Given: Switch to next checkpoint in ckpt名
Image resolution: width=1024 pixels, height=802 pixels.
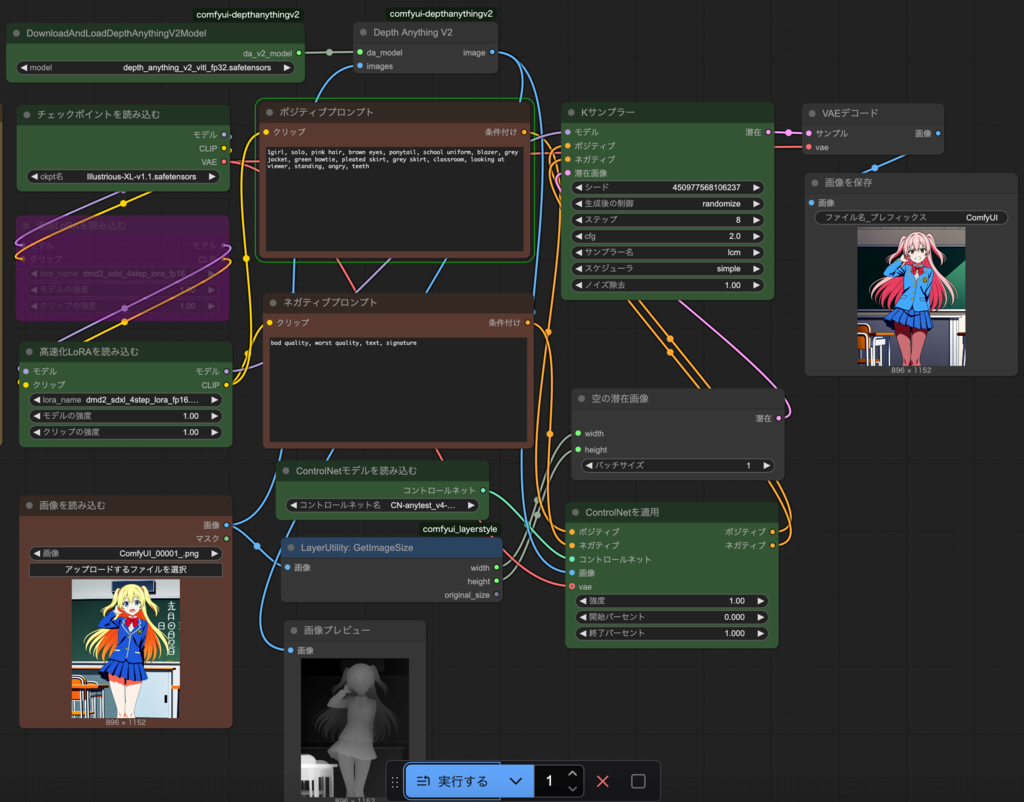Looking at the screenshot, I should [212, 176].
